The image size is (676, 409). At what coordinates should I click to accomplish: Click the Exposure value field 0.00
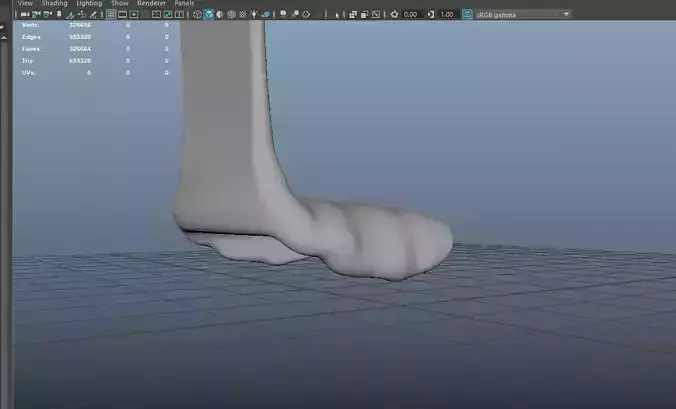411,14
